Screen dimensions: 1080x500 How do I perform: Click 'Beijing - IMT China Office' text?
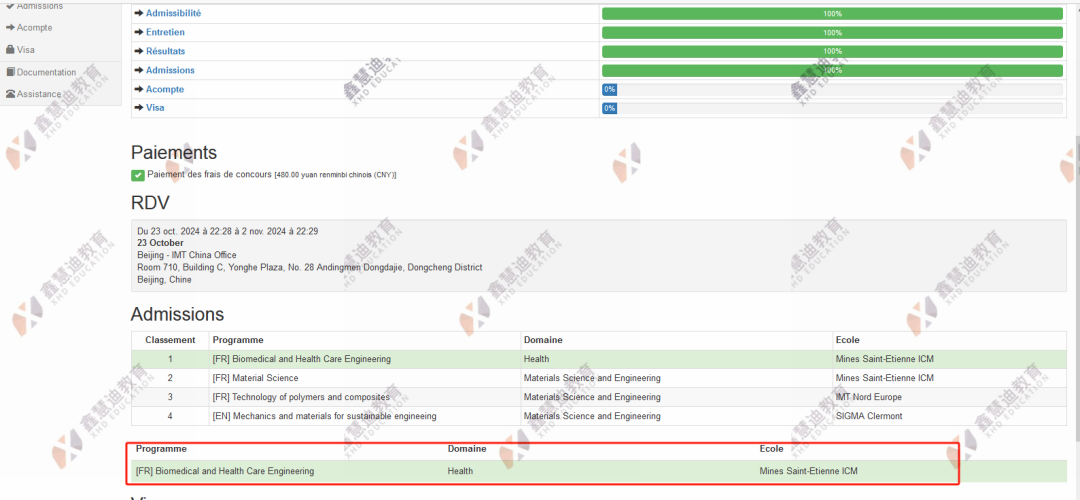click(x=187, y=256)
